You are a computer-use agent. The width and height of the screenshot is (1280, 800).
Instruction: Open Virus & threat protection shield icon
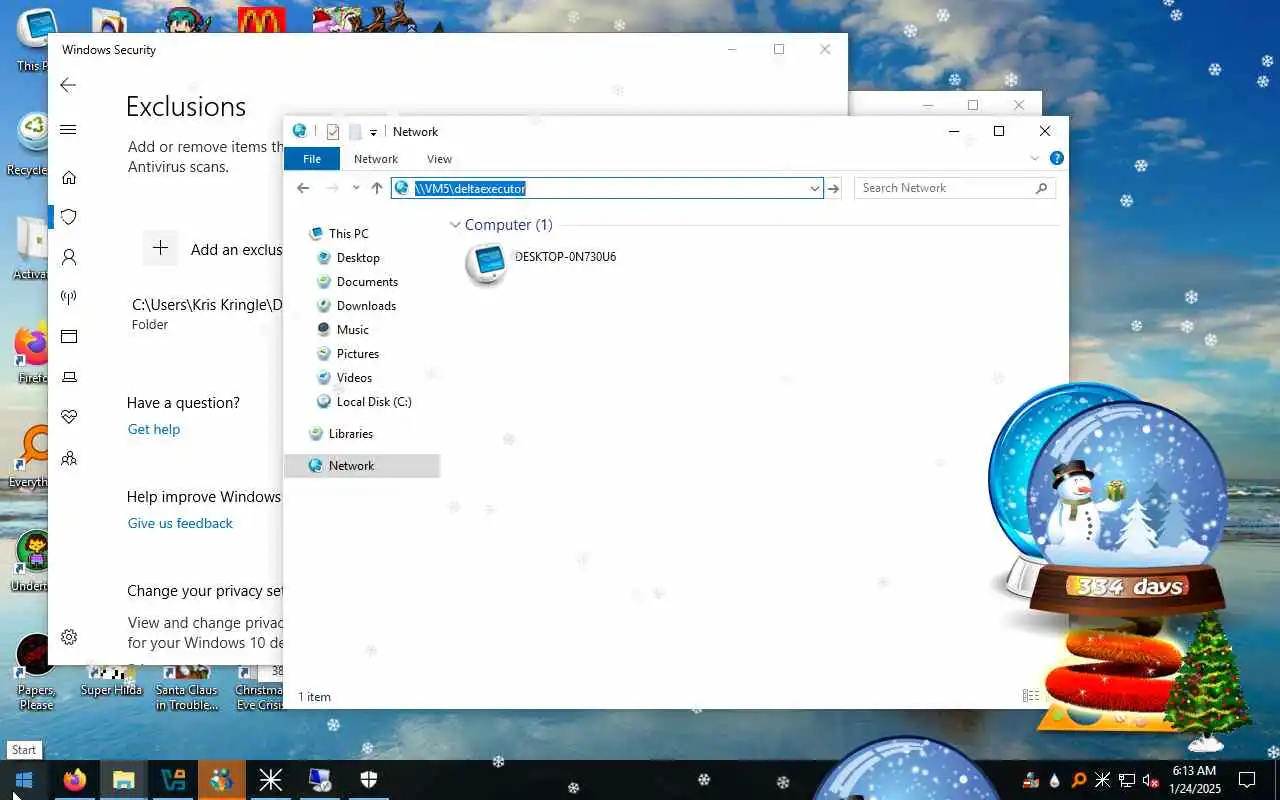[x=69, y=217]
